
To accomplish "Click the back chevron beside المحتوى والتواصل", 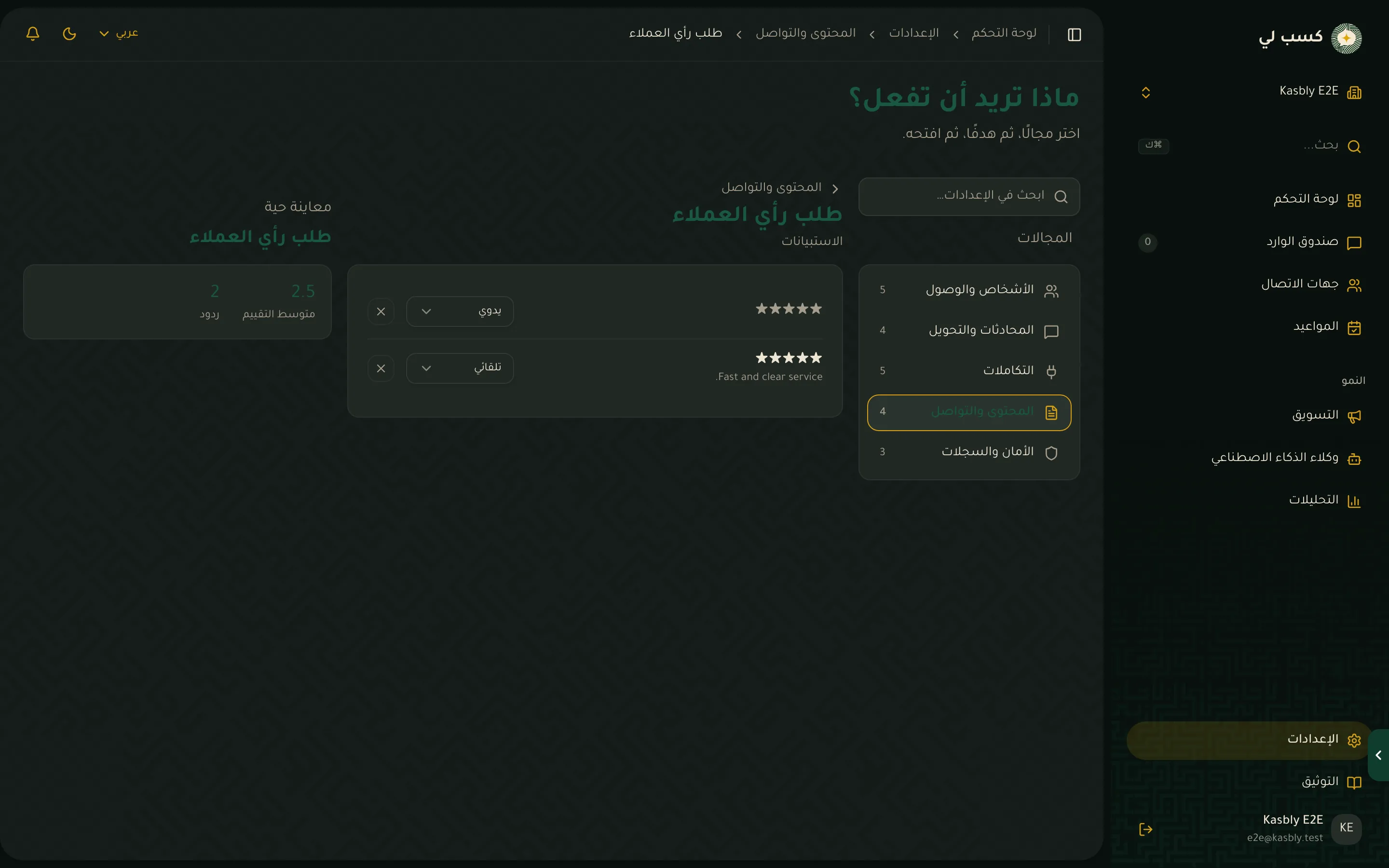I will point(835,189).
